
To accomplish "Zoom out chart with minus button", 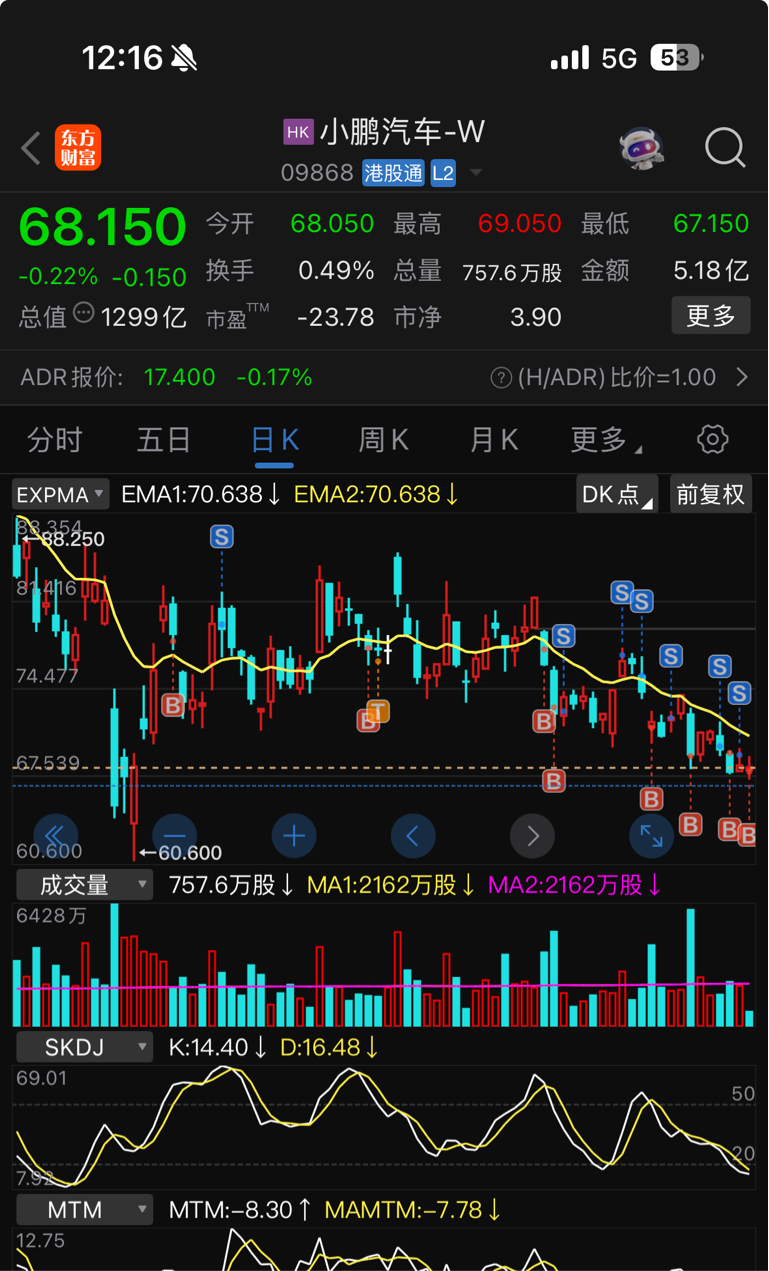I will coord(174,835).
